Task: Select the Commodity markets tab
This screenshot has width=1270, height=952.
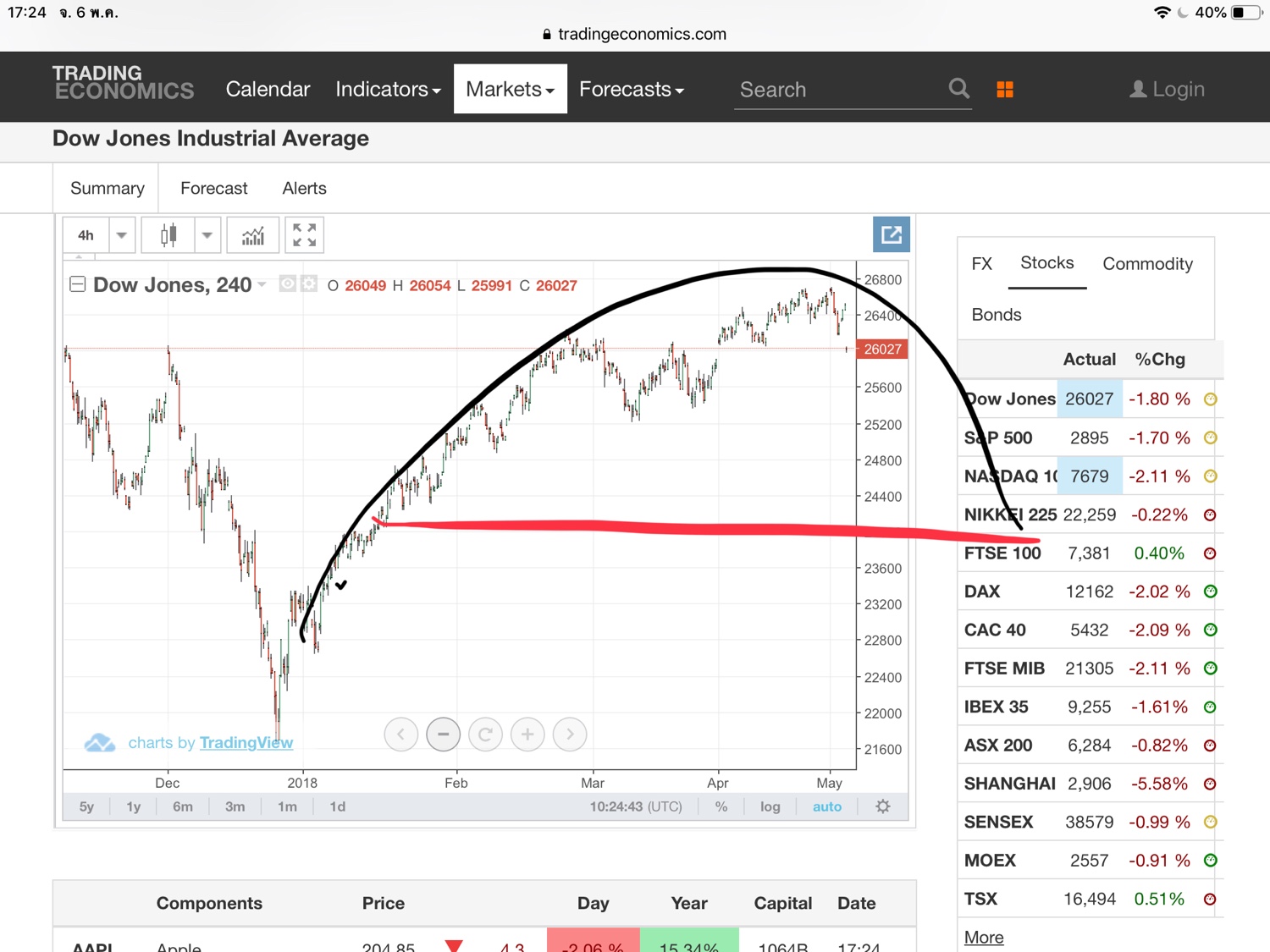Action: (x=1147, y=263)
